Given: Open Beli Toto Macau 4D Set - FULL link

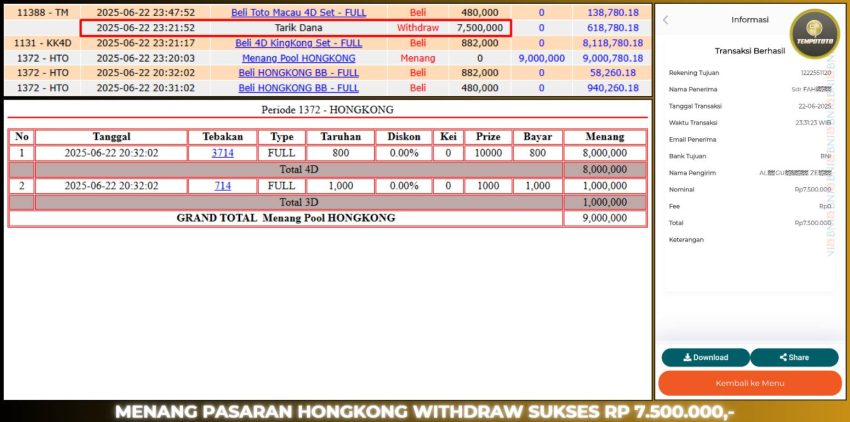Looking at the screenshot, I should pyautogui.click(x=299, y=12).
